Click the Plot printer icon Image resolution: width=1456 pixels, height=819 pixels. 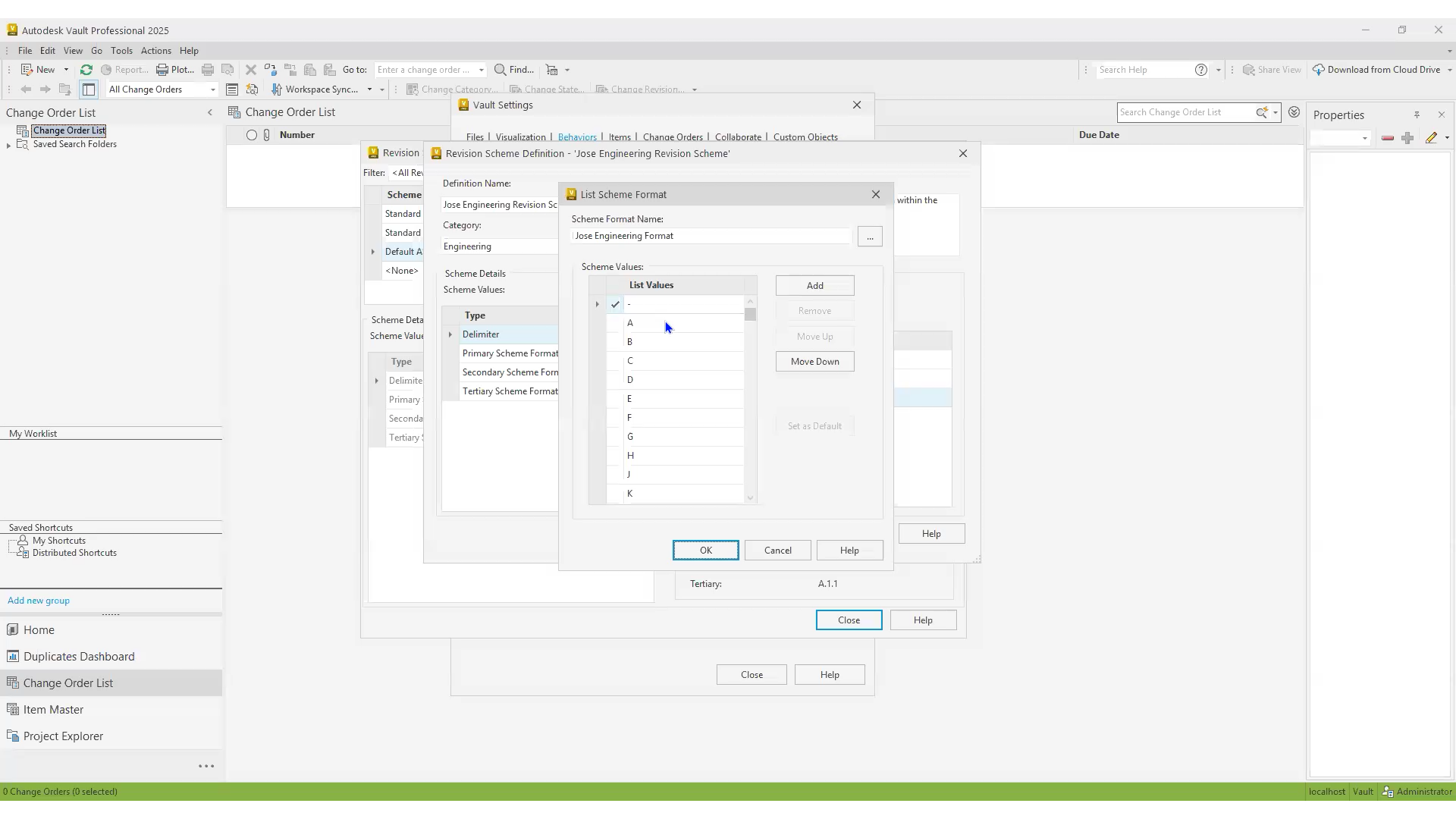162,70
